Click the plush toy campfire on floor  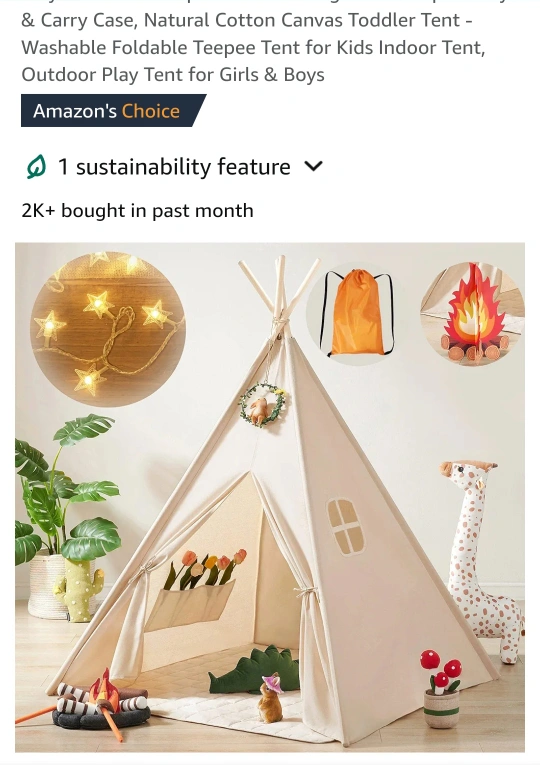[100, 701]
